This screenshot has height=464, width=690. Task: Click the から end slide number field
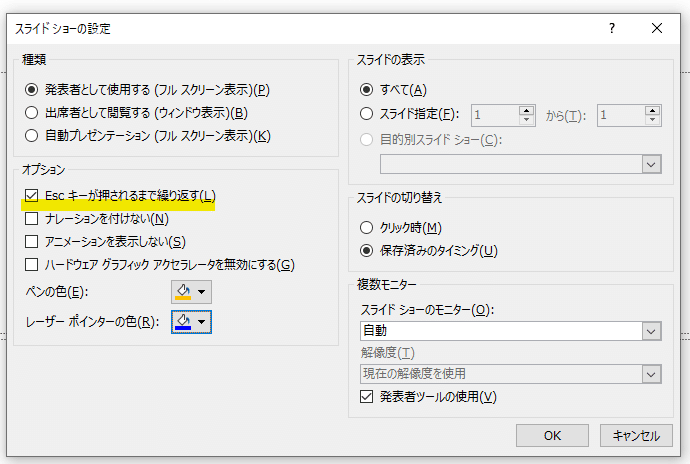pos(620,115)
